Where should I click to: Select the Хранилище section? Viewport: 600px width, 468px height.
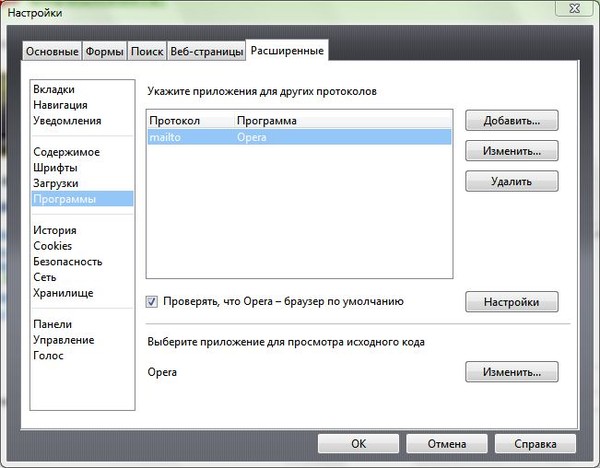click(82, 293)
